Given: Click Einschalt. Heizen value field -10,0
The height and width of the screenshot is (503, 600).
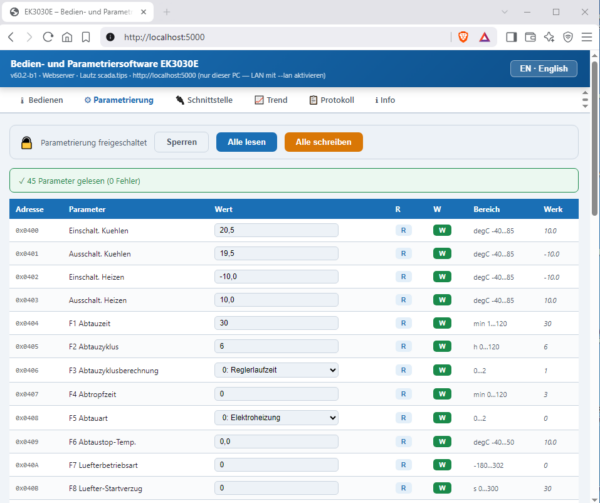Looking at the screenshot, I should [x=276, y=277].
